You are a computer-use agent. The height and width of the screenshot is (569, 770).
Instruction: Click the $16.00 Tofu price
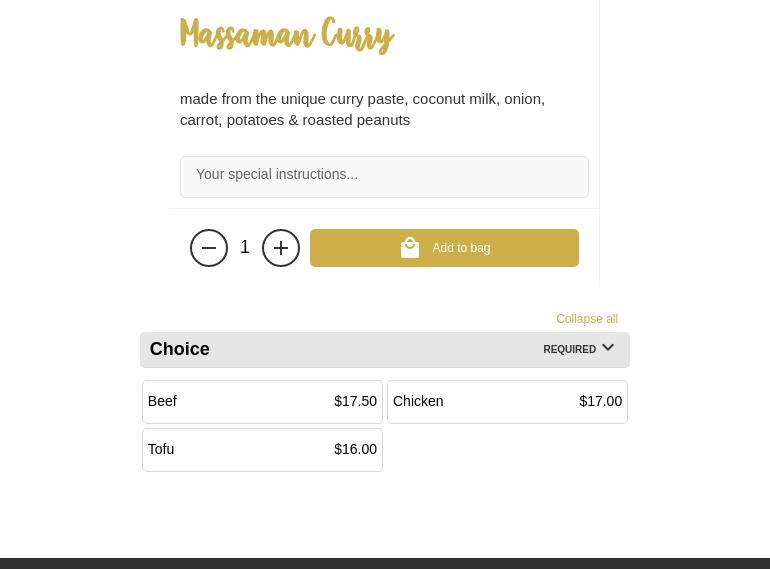[355, 450]
